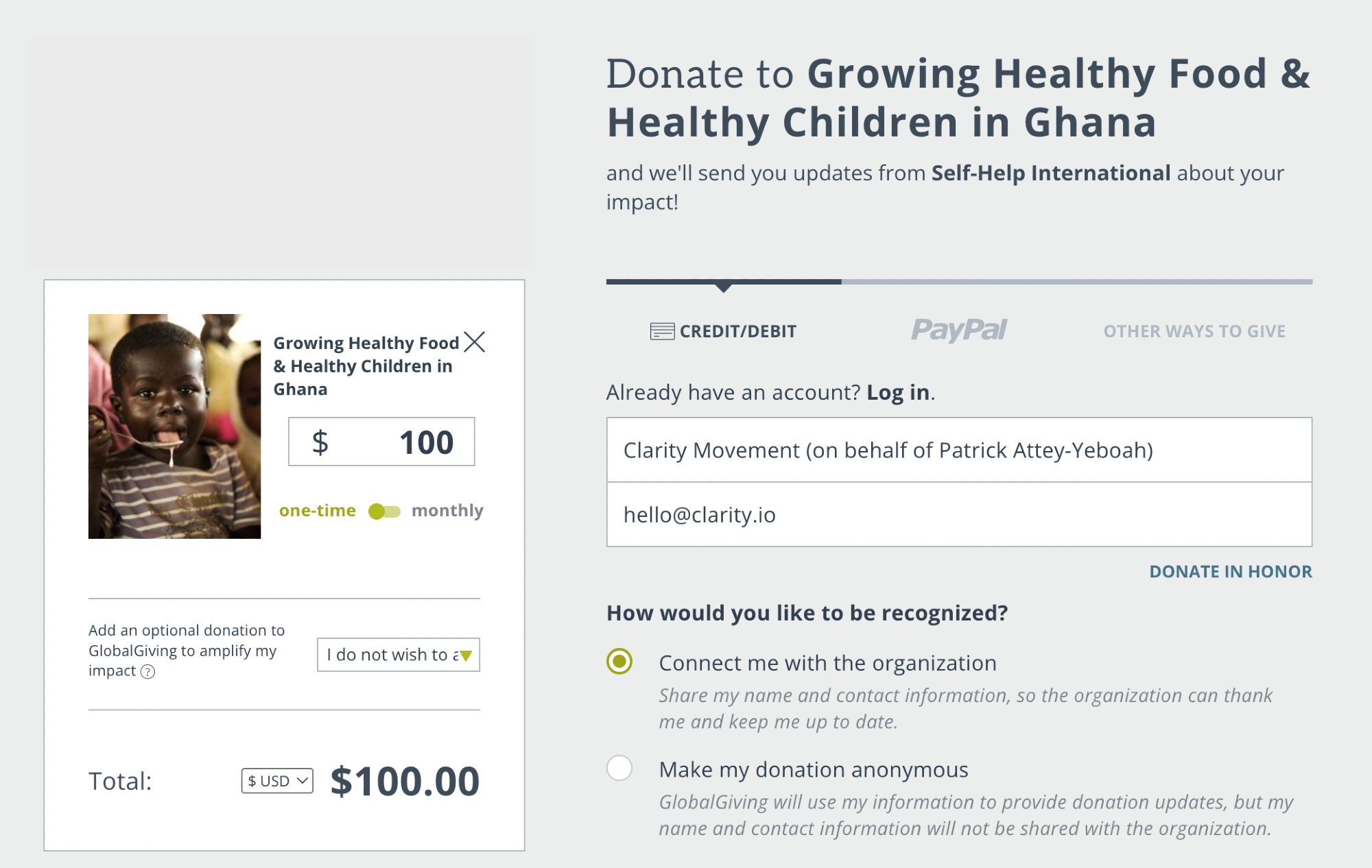Click the Self-Help International organization name
Viewport: 1372px width, 868px height.
click(x=1050, y=173)
